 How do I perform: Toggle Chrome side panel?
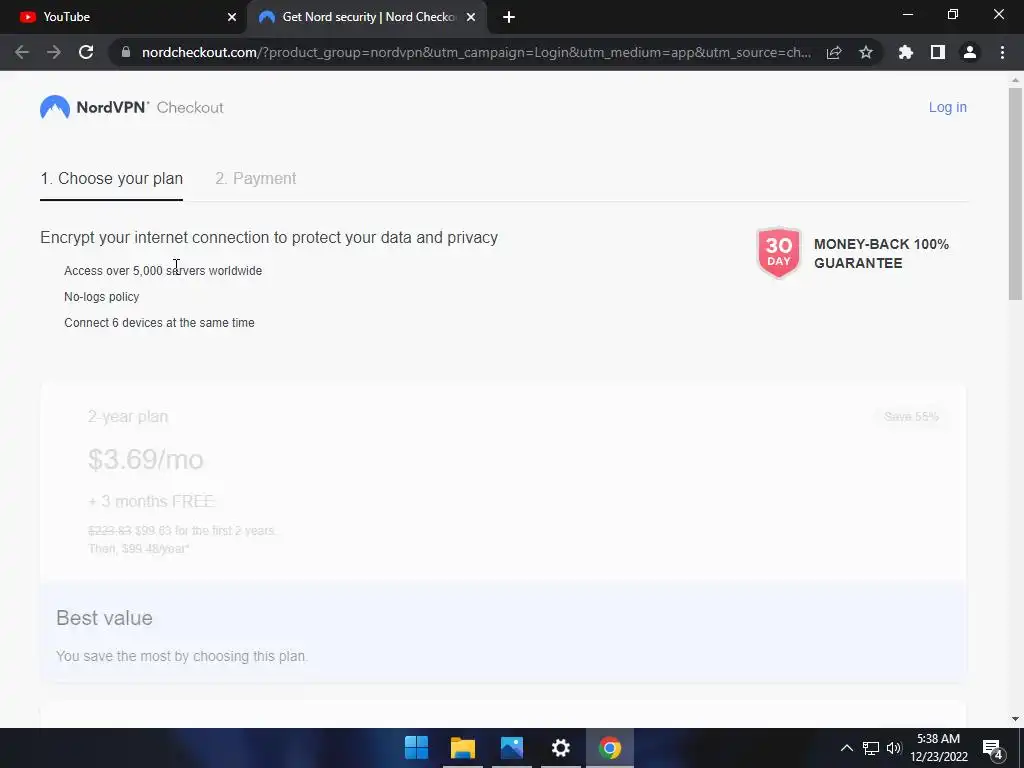[x=938, y=52]
